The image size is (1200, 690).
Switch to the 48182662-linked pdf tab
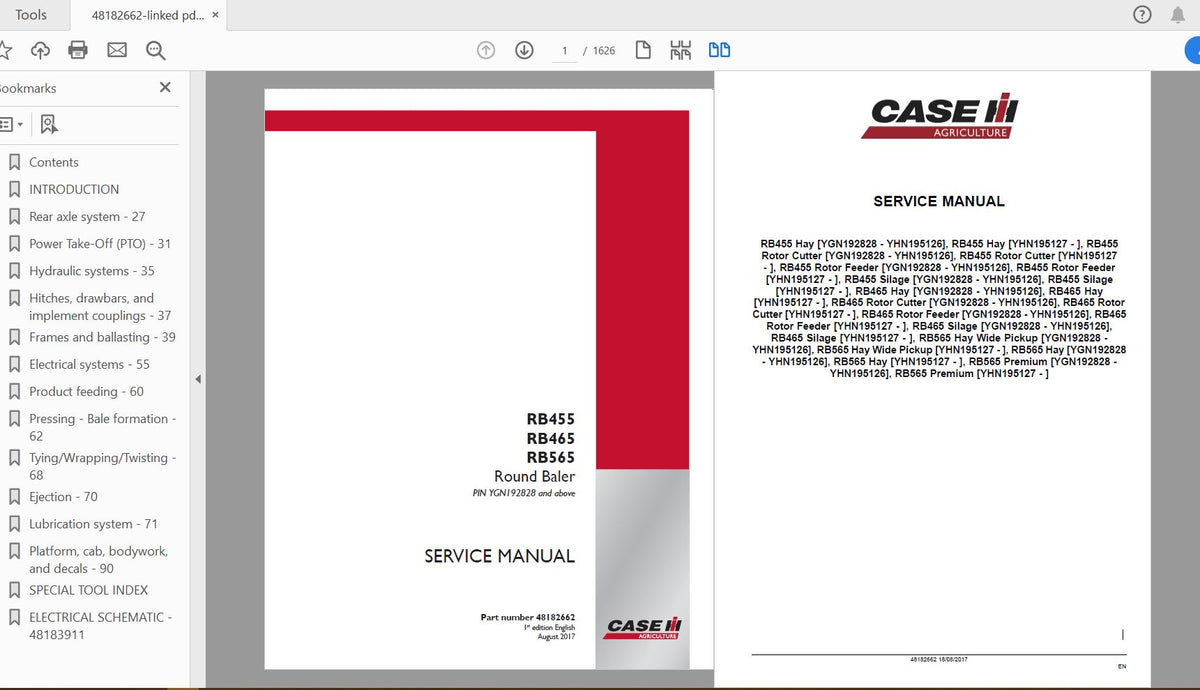click(148, 15)
